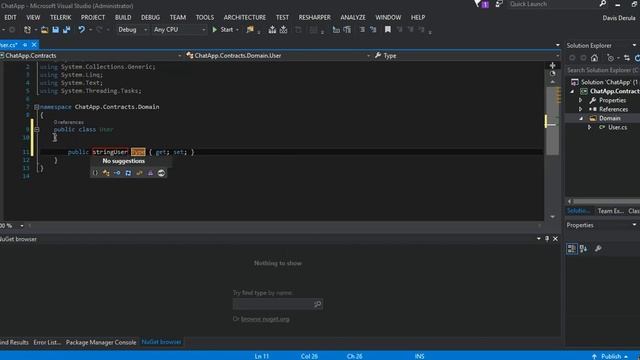Click the Sync with Active Document icon
Viewport: 640px width, 360px height.
(627, 58)
